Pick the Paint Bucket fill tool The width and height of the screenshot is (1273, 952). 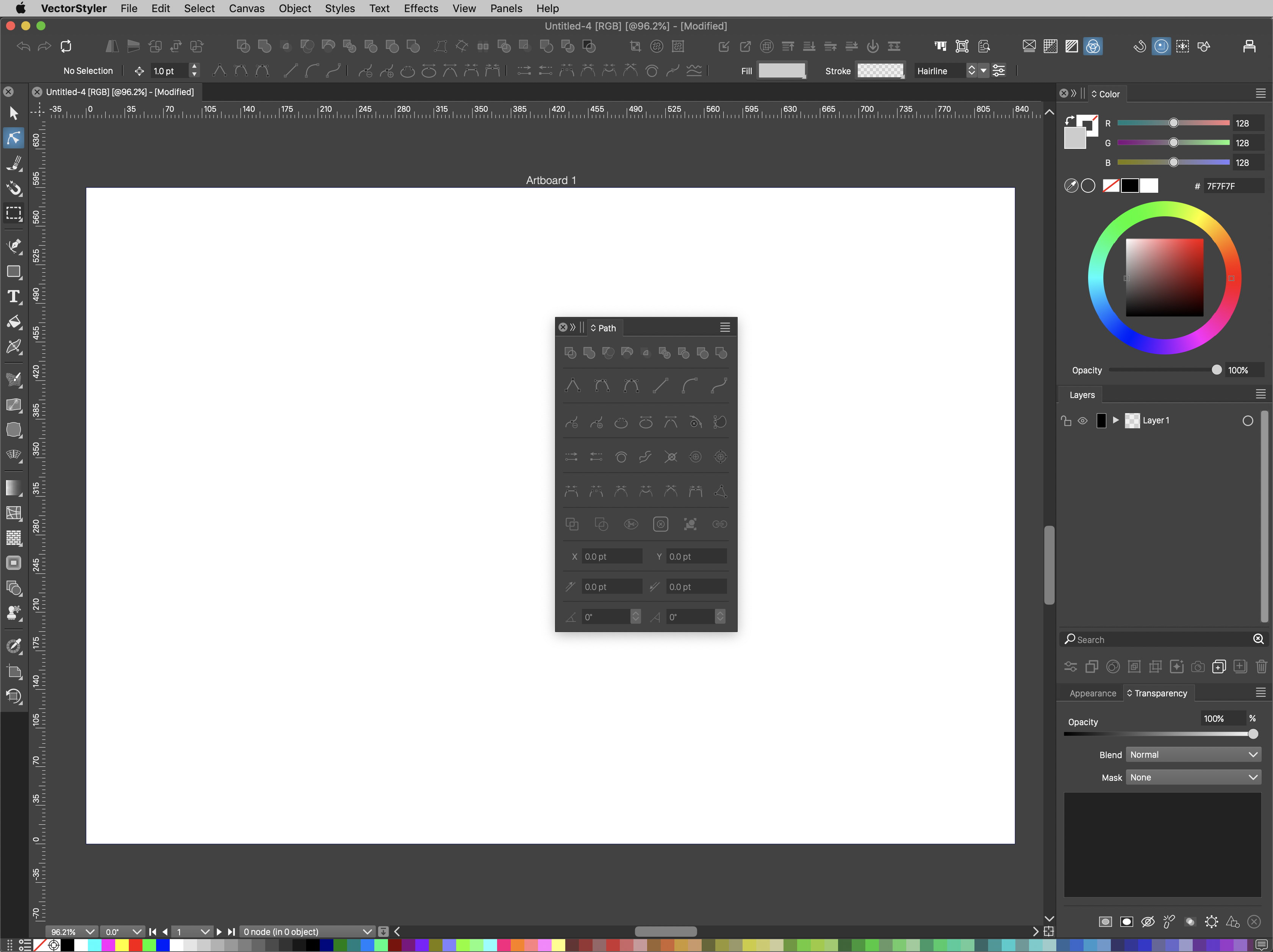[x=14, y=322]
